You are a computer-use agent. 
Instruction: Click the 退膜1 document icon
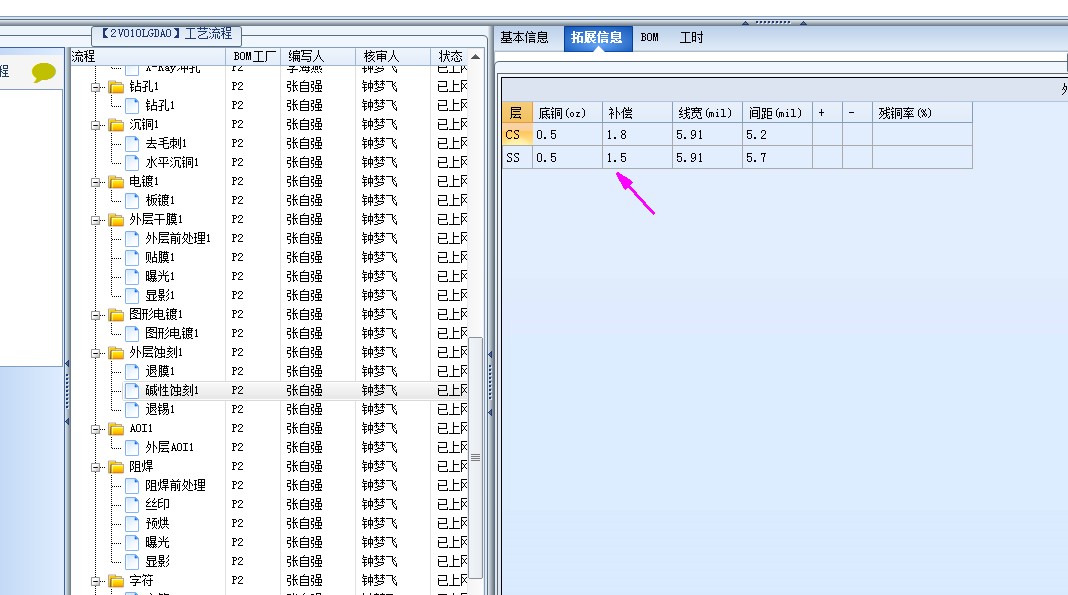tap(132, 372)
